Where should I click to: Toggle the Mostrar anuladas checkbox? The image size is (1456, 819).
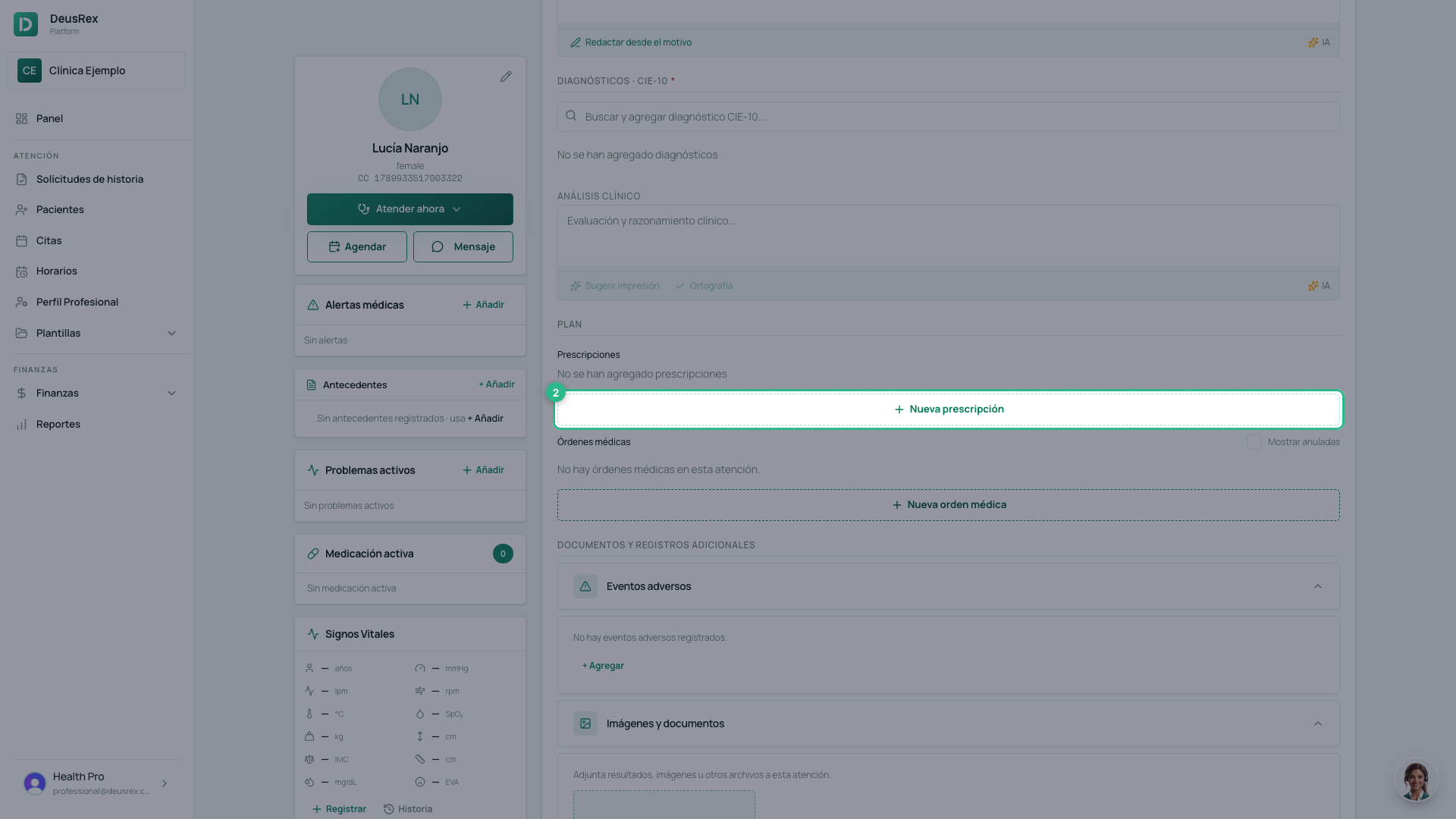[x=1254, y=442]
